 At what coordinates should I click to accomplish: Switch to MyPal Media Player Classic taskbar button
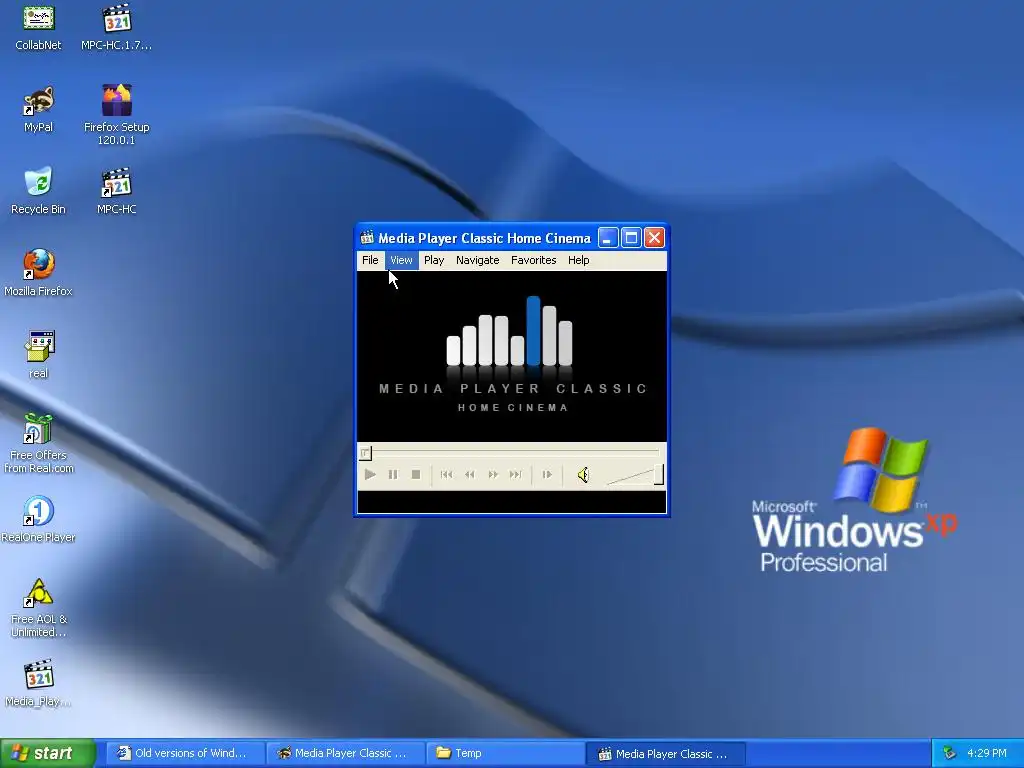(345, 753)
